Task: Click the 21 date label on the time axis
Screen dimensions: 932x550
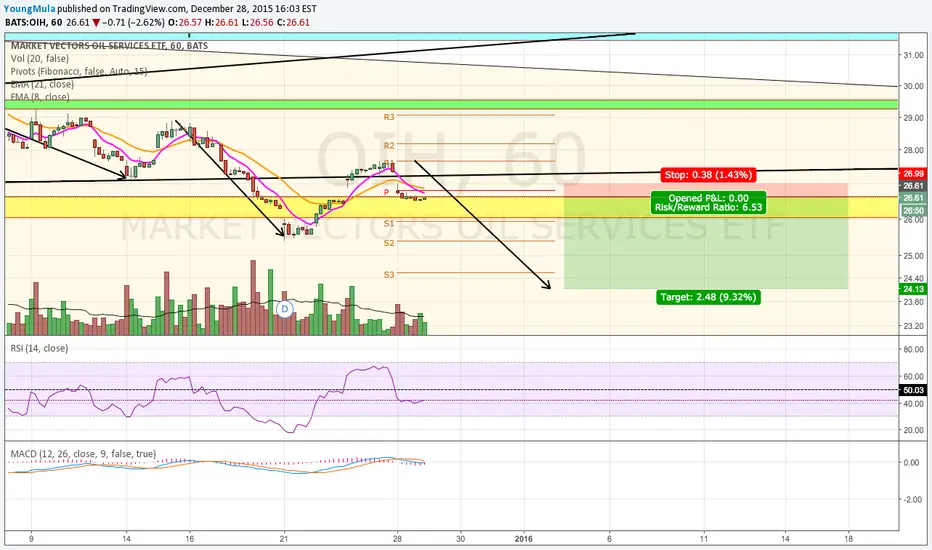Action: point(284,539)
